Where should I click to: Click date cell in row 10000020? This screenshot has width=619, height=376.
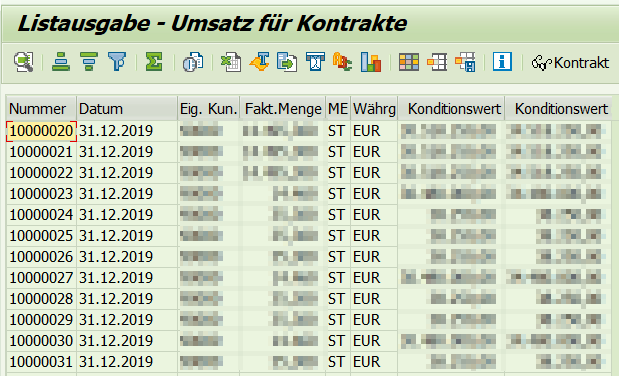pyautogui.click(x=127, y=131)
